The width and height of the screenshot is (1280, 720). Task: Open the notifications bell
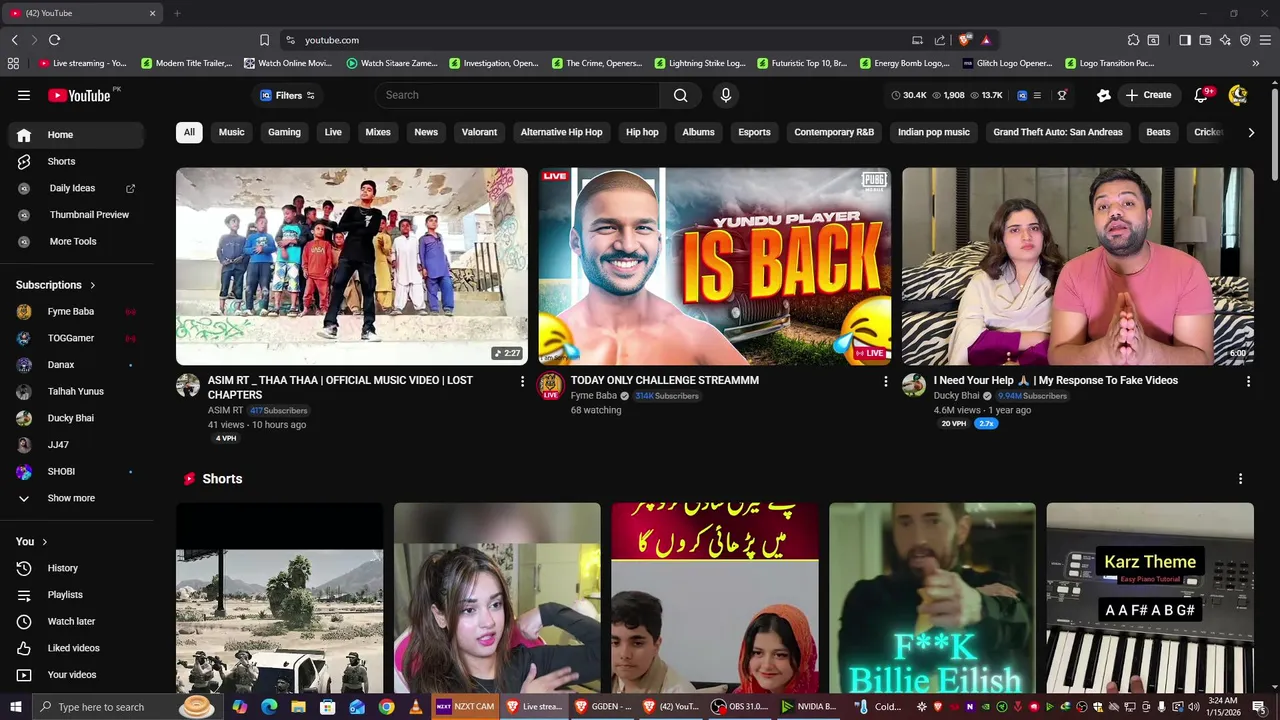point(1202,95)
